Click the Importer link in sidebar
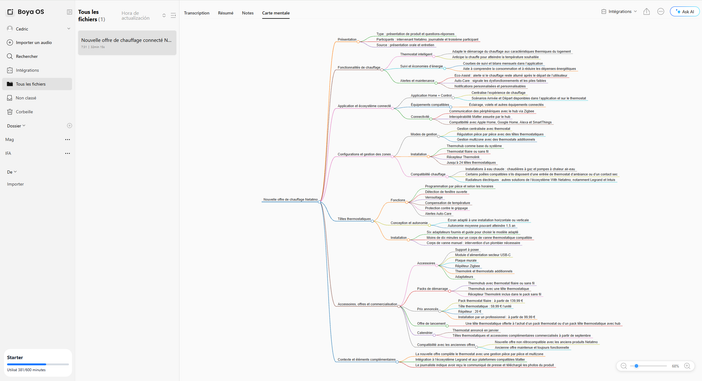 point(15,184)
